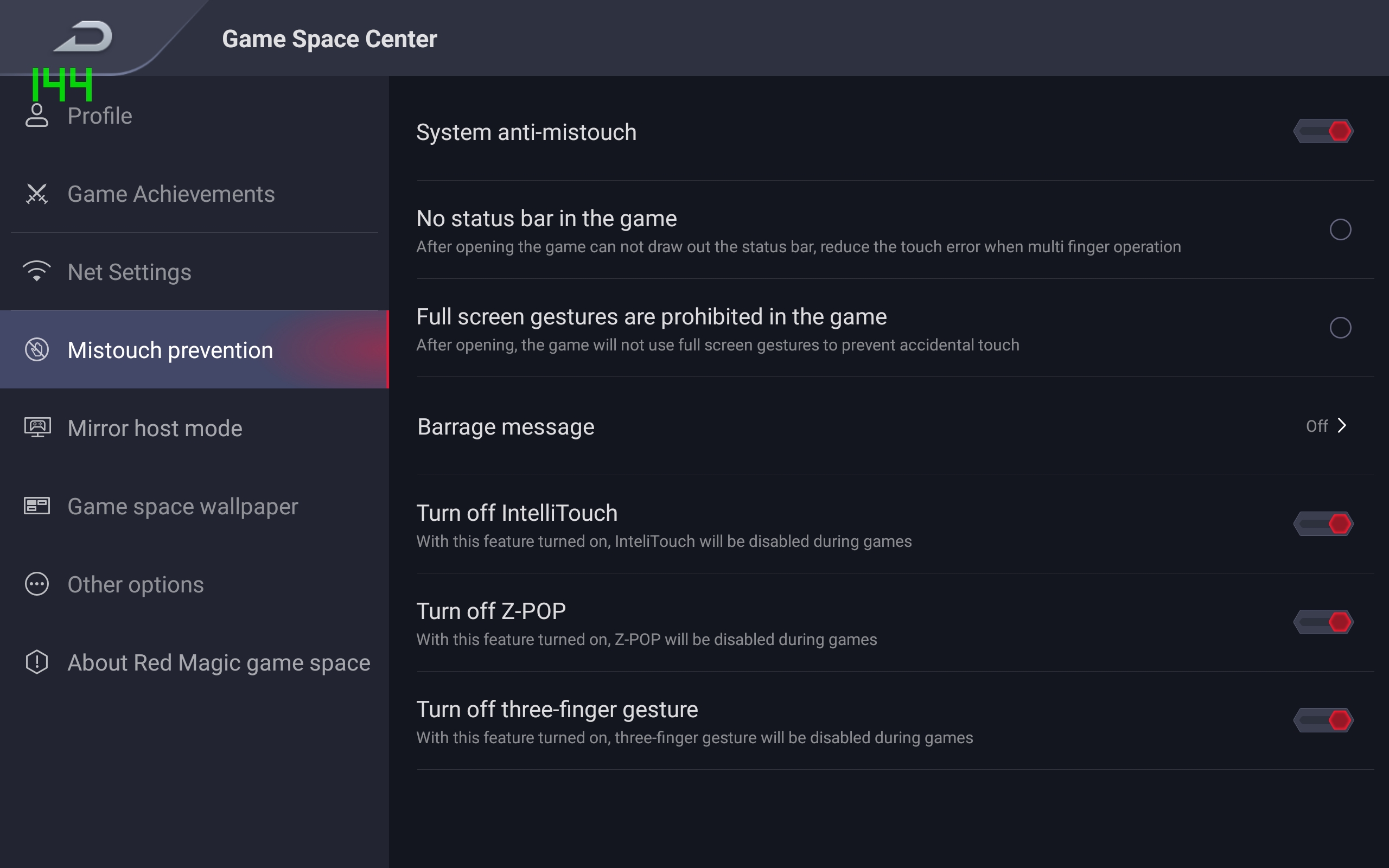Toggle System anti-mistouch switch off
Image resolution: width=1389 pixels, height=868 pixels.
(x=1323, y=131)
